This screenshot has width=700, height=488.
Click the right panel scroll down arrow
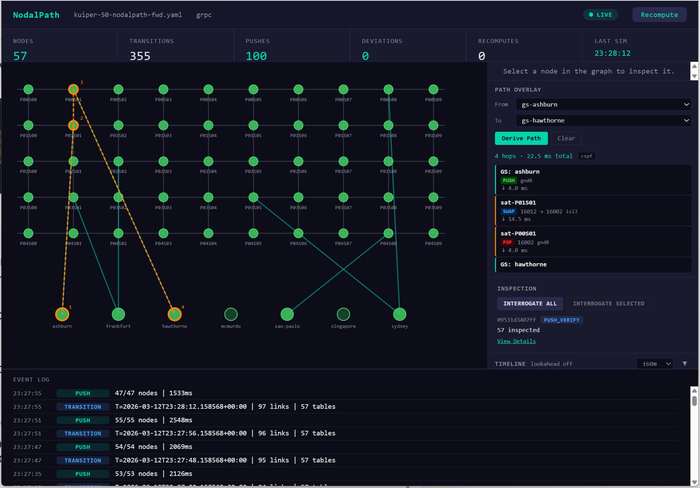[x=694, y=76]
